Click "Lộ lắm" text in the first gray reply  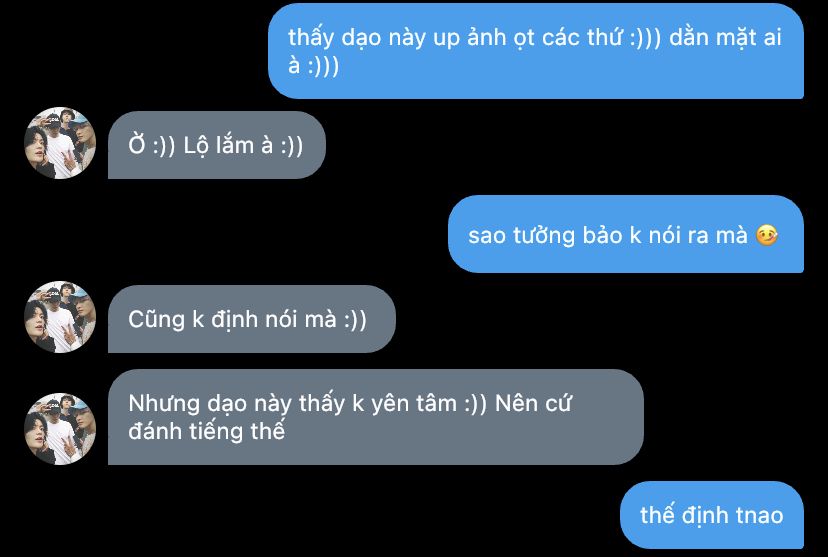[219, 145]
